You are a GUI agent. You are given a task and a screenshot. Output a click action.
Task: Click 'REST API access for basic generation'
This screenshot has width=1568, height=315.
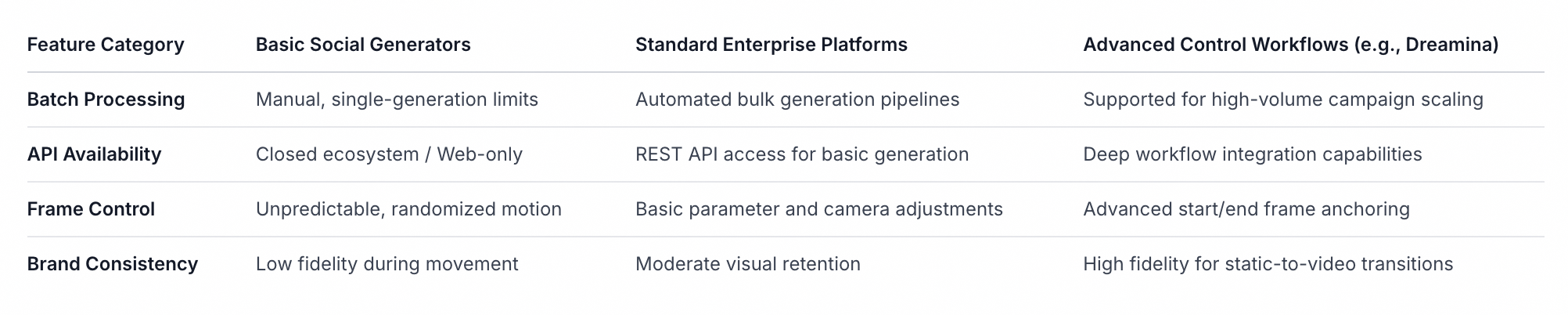(x=802, y=154)
